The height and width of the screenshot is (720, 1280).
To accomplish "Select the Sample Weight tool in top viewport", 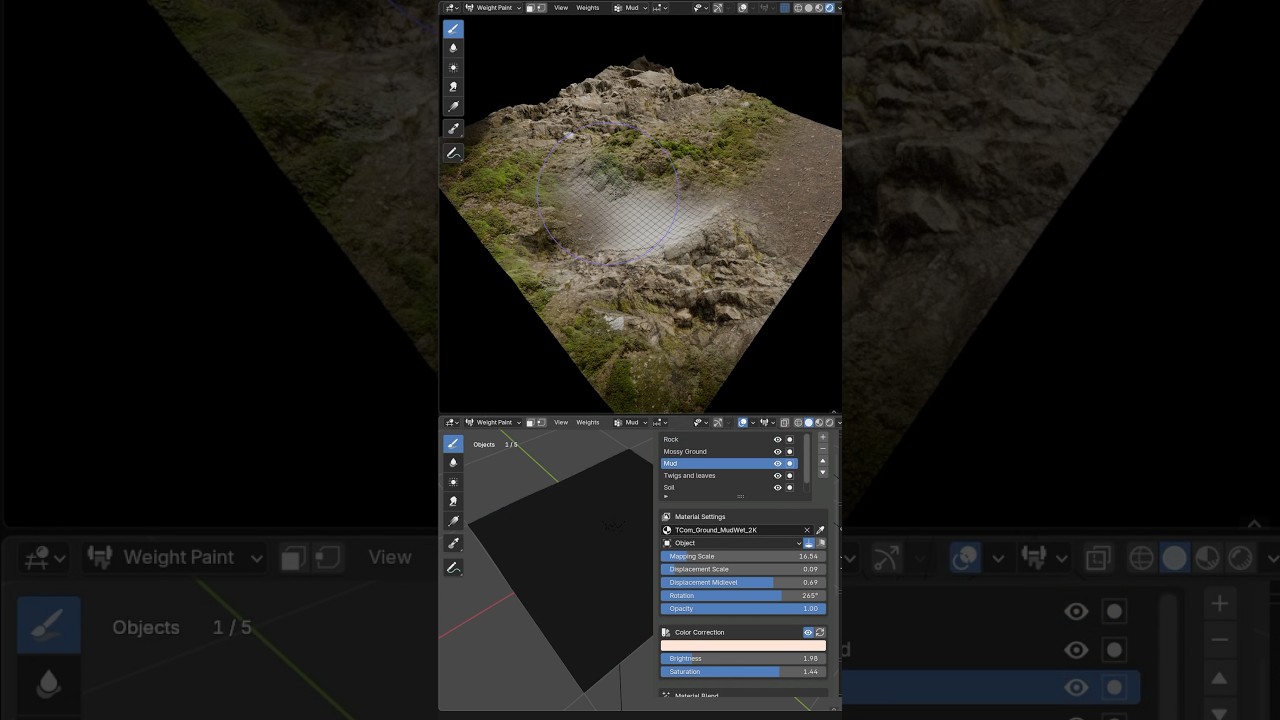I will coord(453,129).
